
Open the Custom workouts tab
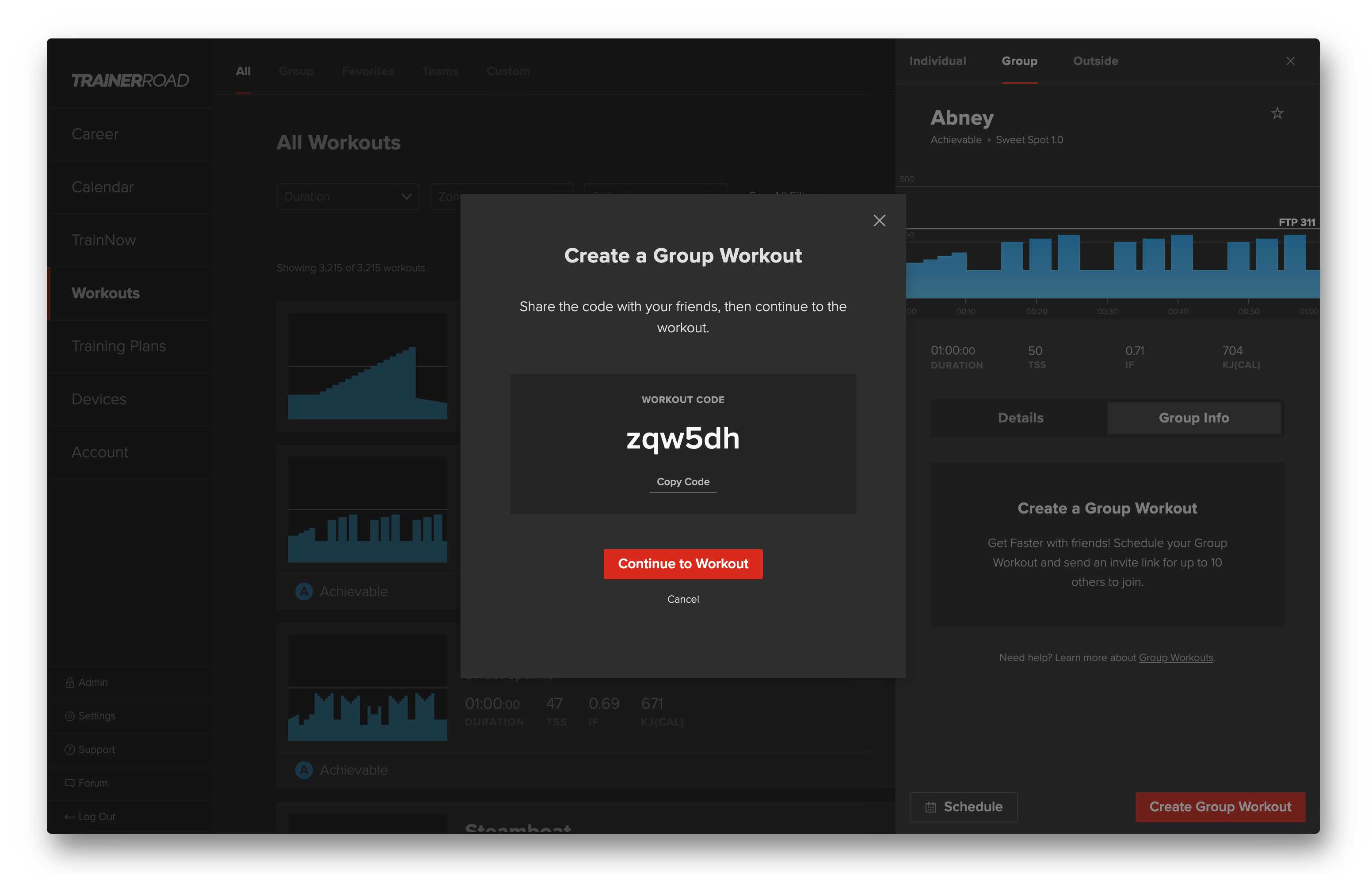(x=507, y=71)
